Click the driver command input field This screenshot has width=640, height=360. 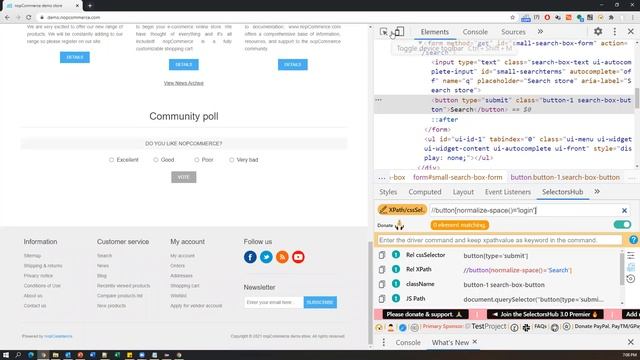499,240
